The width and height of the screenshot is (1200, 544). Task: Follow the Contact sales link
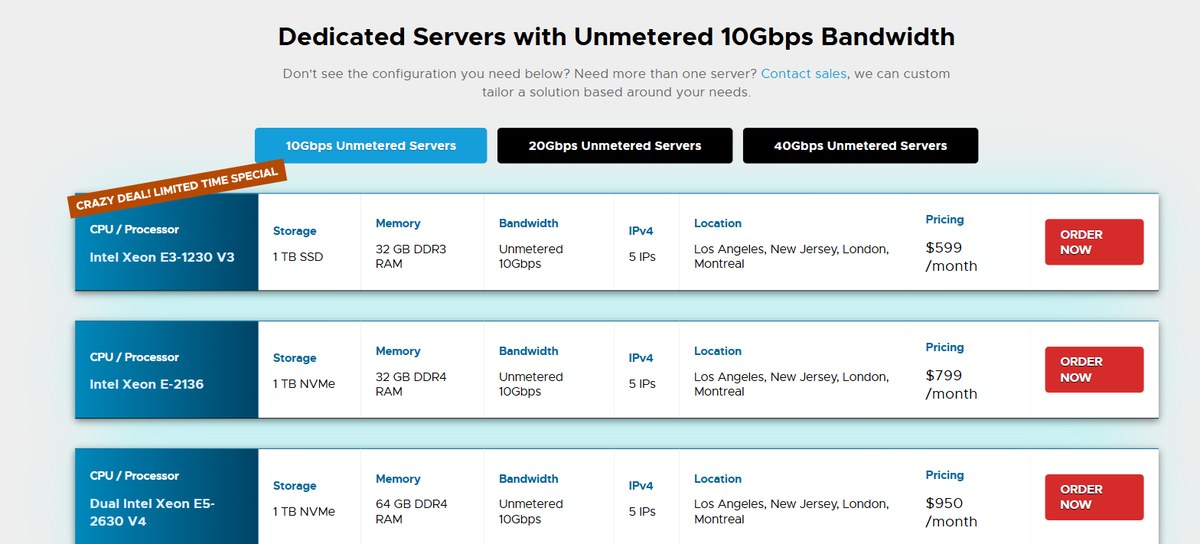pyautogui.click(x=804, y=74)
